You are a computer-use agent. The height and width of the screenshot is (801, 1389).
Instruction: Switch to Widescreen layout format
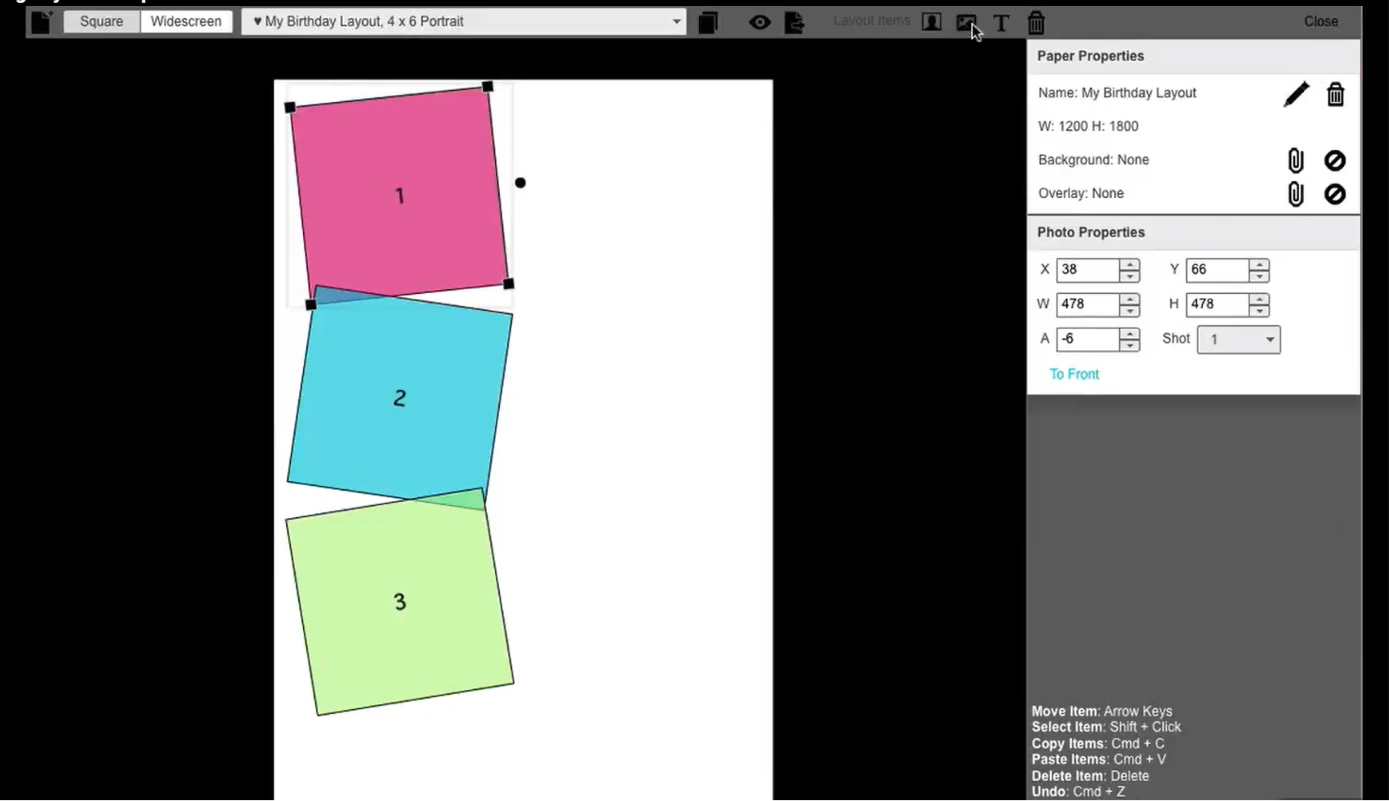click(186, 21)
